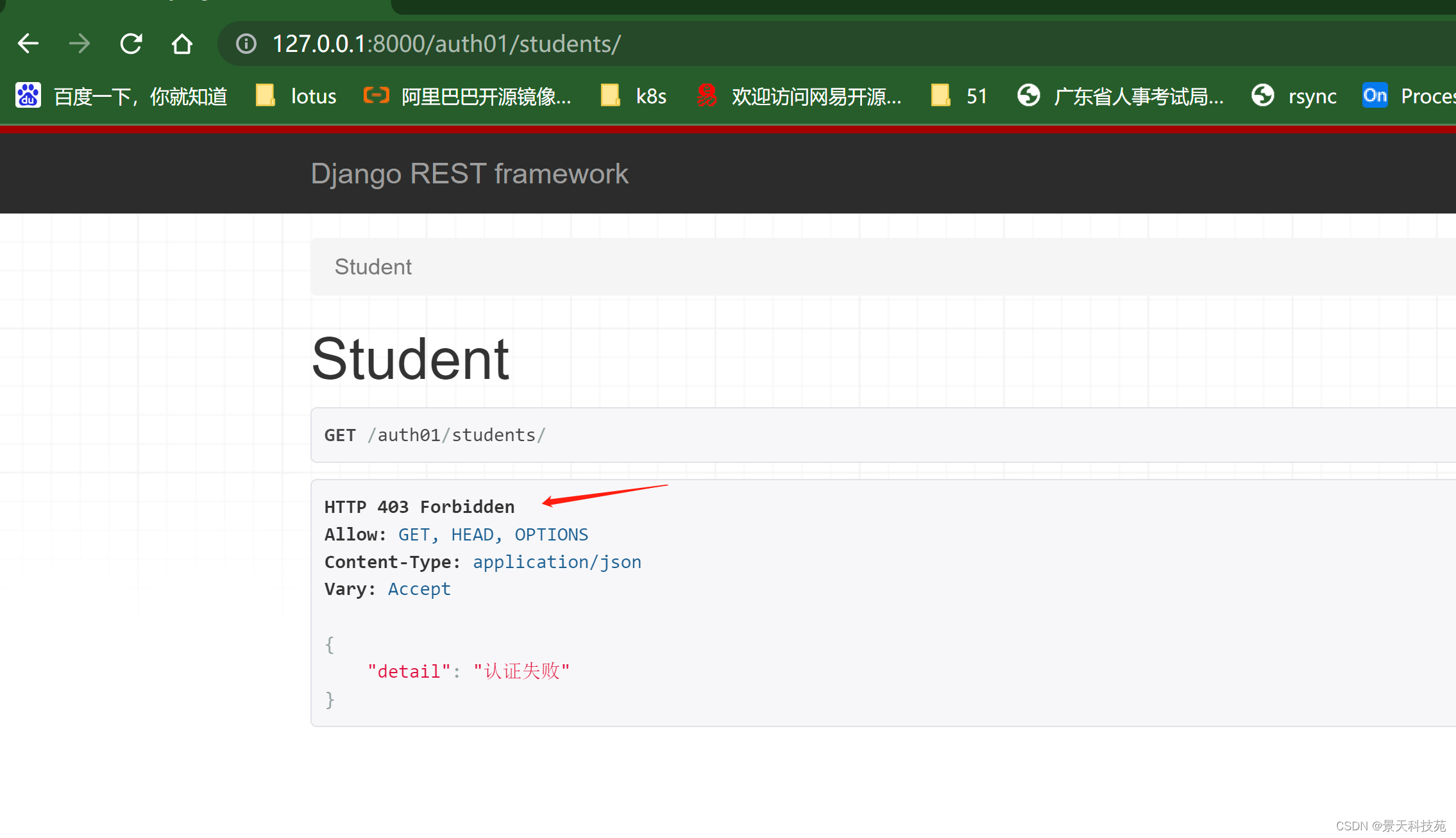Click the Django REST framework brand link

[470, 174]
